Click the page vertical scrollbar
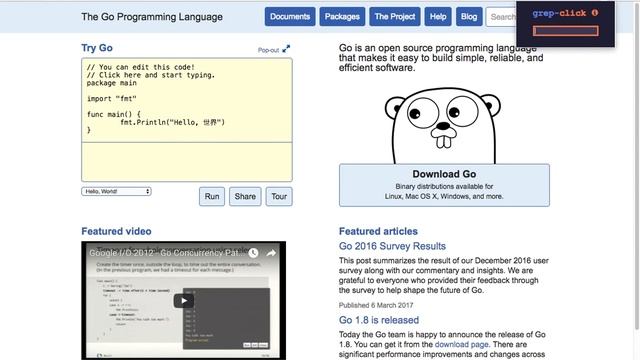Viewport: 640px width, 360px height. 636,167
